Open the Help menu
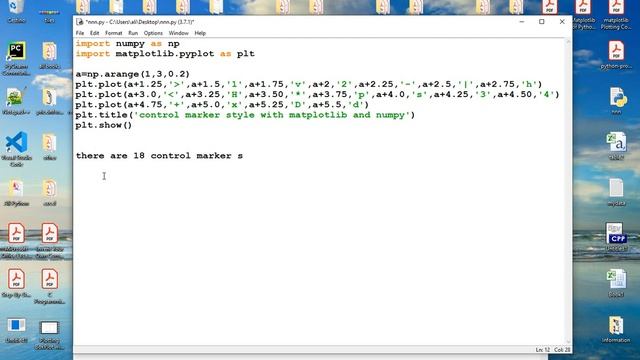 coord(200,33)
